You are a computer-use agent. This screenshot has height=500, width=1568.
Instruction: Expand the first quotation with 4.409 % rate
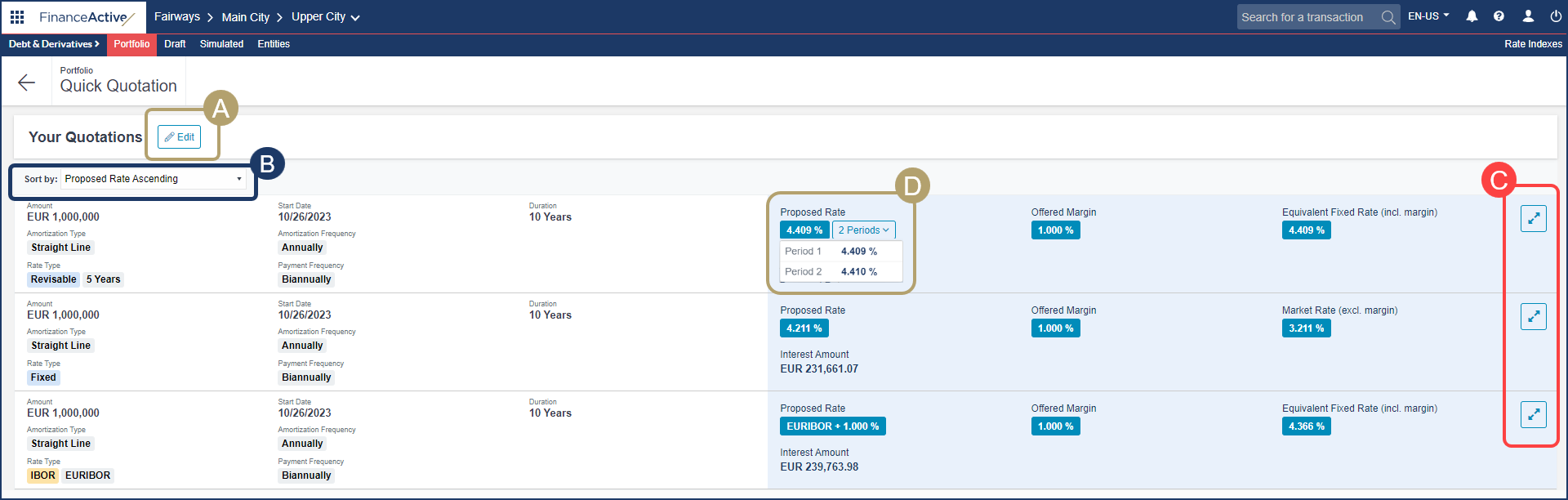1533,218
